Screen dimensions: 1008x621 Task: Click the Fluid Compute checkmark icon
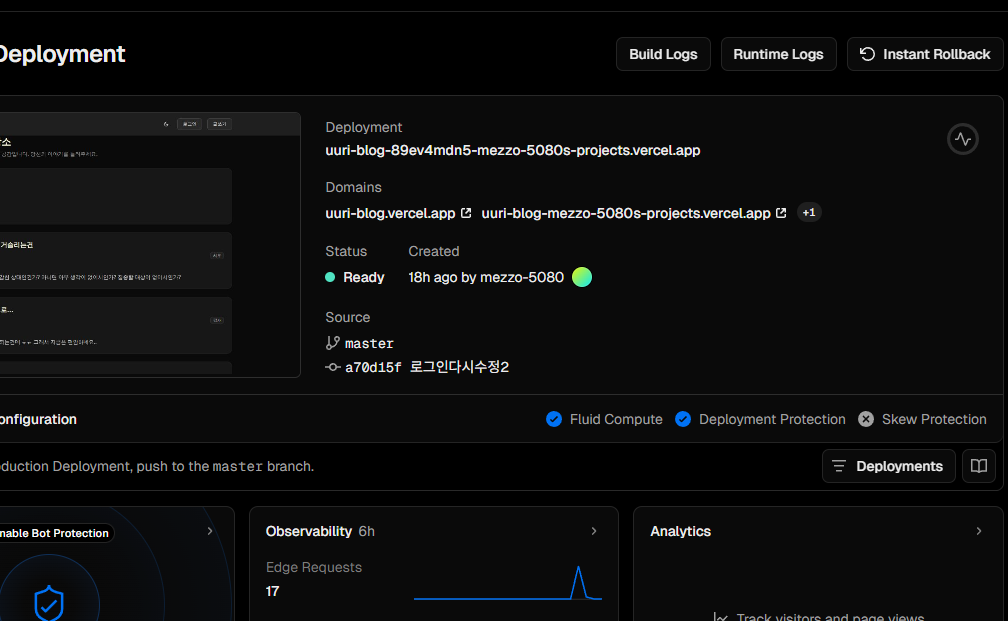554,419
